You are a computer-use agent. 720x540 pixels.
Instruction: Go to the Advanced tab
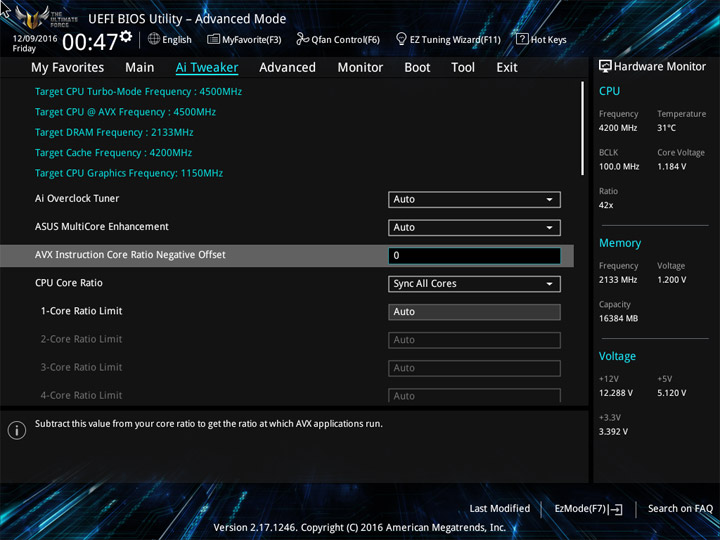point(287,68)
